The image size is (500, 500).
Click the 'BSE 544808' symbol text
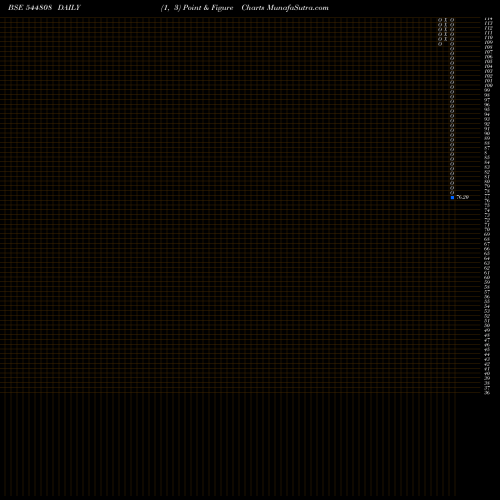30,8
